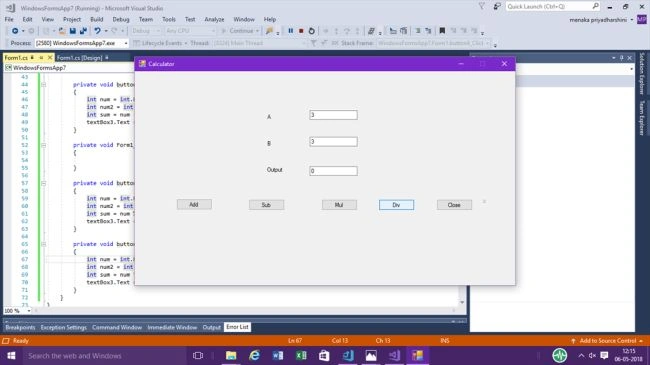Click the Div button in Calculator
Viewport: 650px width, 365px height.
[396, 205]
